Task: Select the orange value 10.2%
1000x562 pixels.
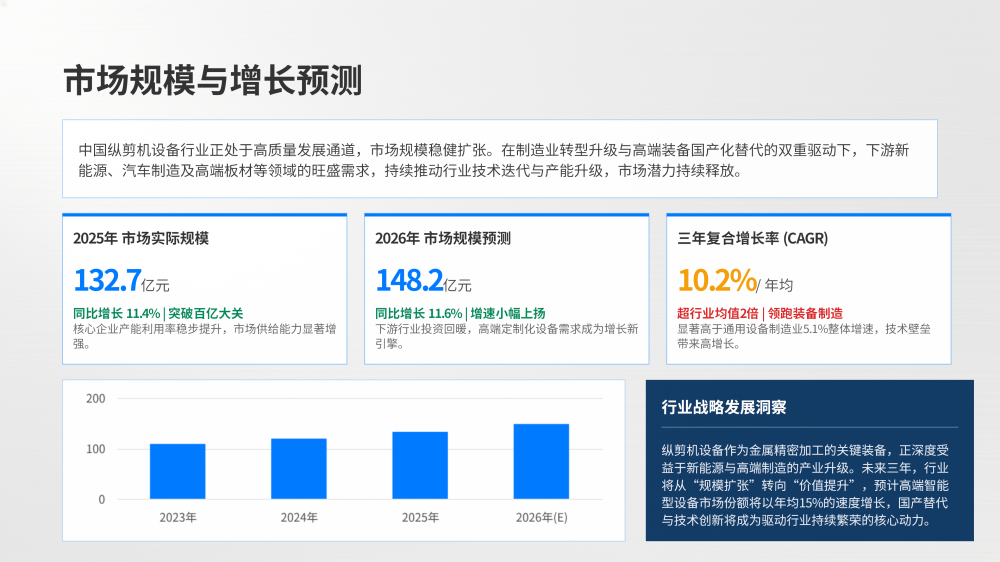Action: [717, 280]
